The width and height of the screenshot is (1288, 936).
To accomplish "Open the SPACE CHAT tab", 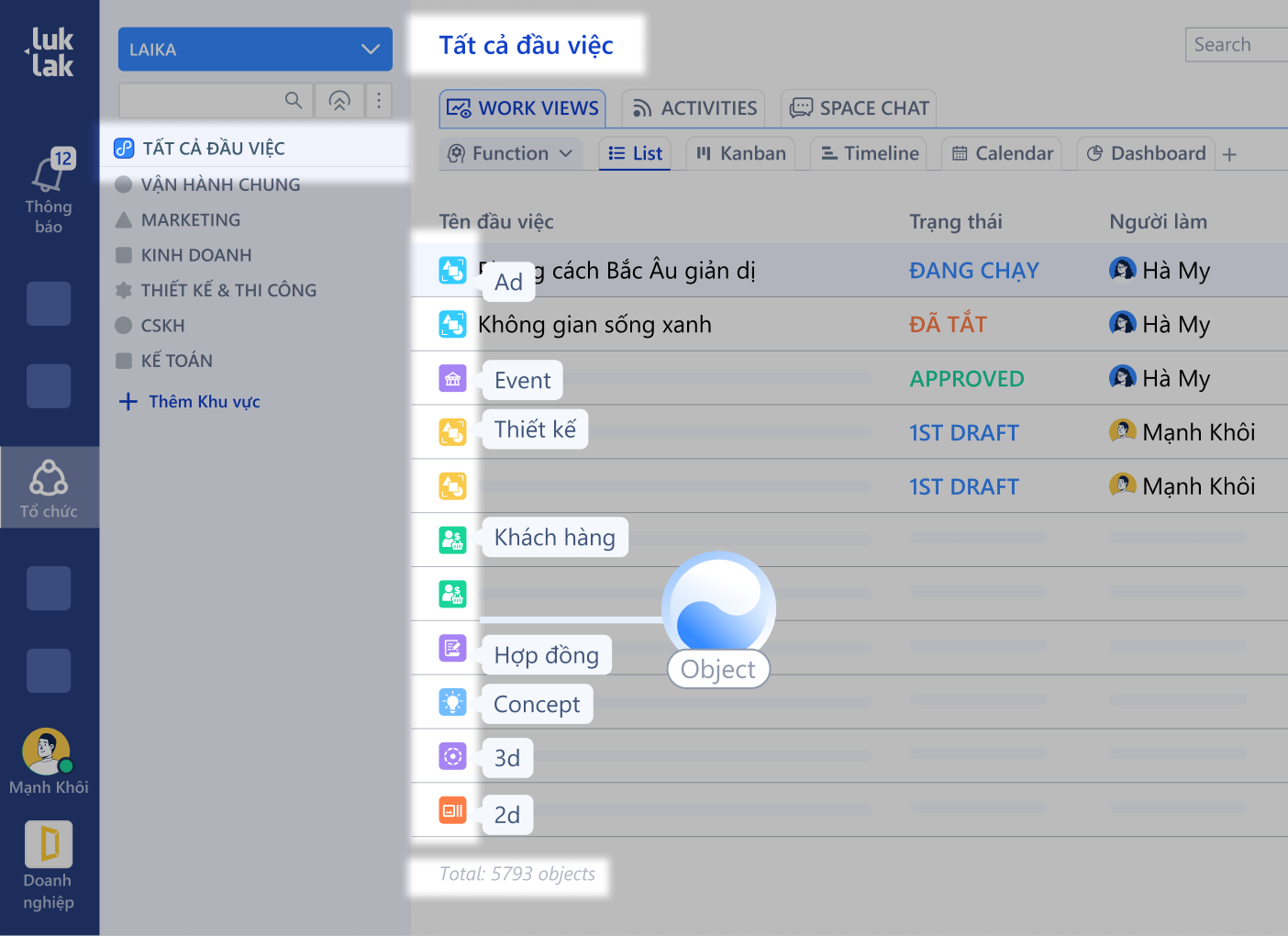I will coord(860,108).
